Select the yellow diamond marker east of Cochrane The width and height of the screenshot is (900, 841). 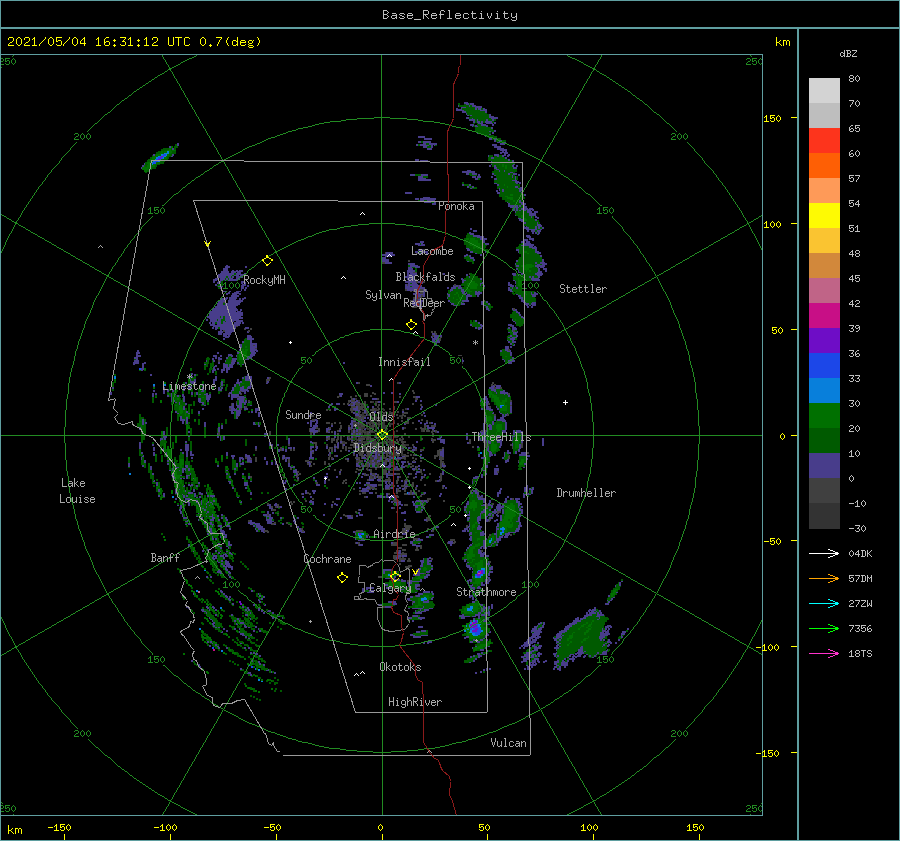(x=342, y=578)
